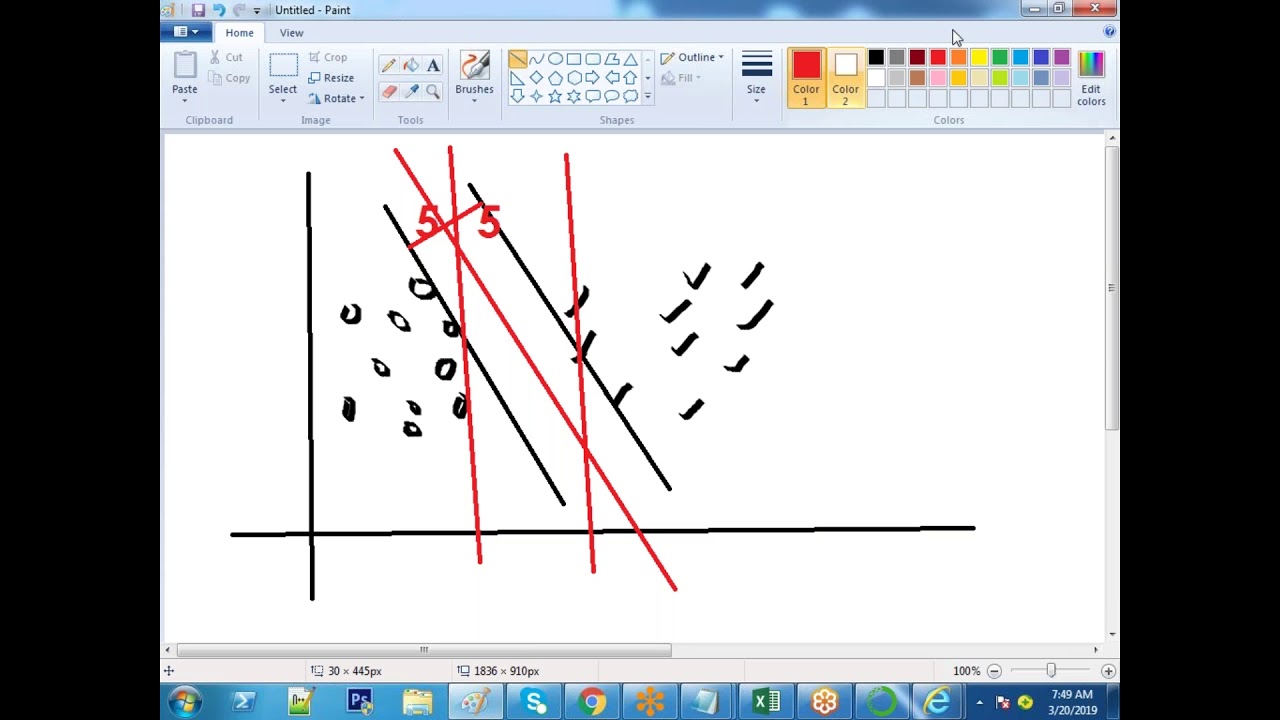Switch to the View tab
This screenshot has width=1280, height=720.
point(291,33)
